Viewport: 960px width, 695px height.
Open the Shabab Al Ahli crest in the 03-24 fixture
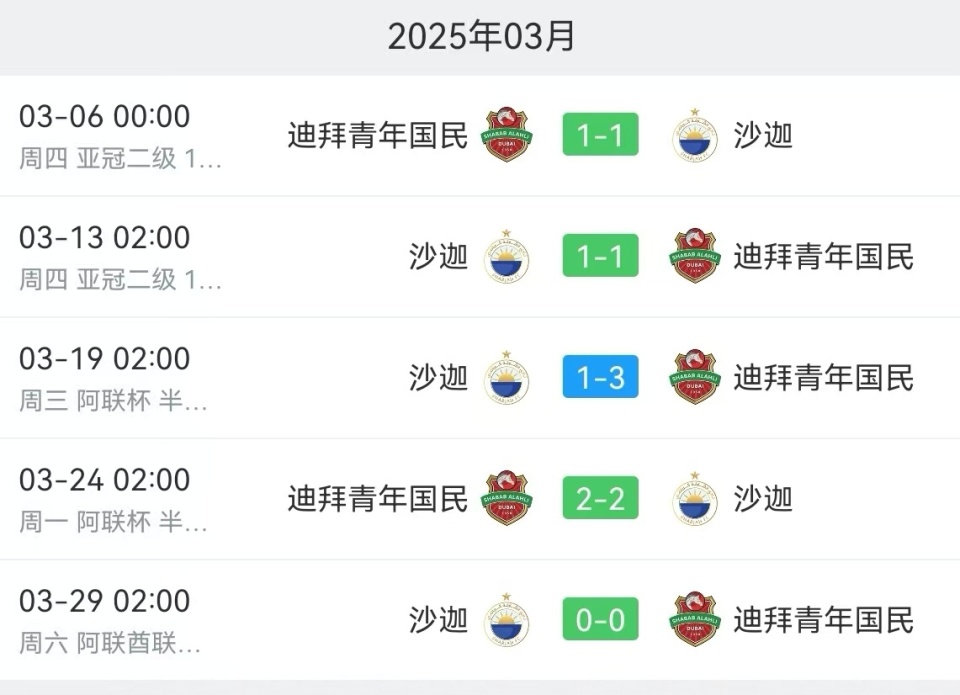(x=505, y=499)
